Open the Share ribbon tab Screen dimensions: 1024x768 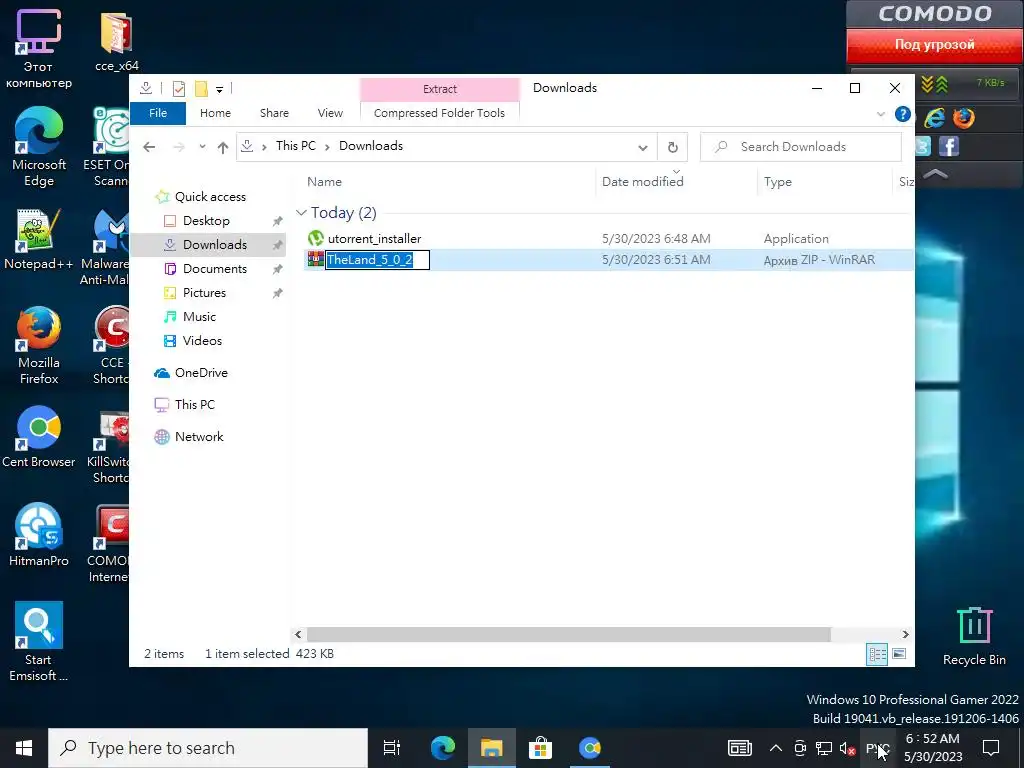[x=274, y=113]
